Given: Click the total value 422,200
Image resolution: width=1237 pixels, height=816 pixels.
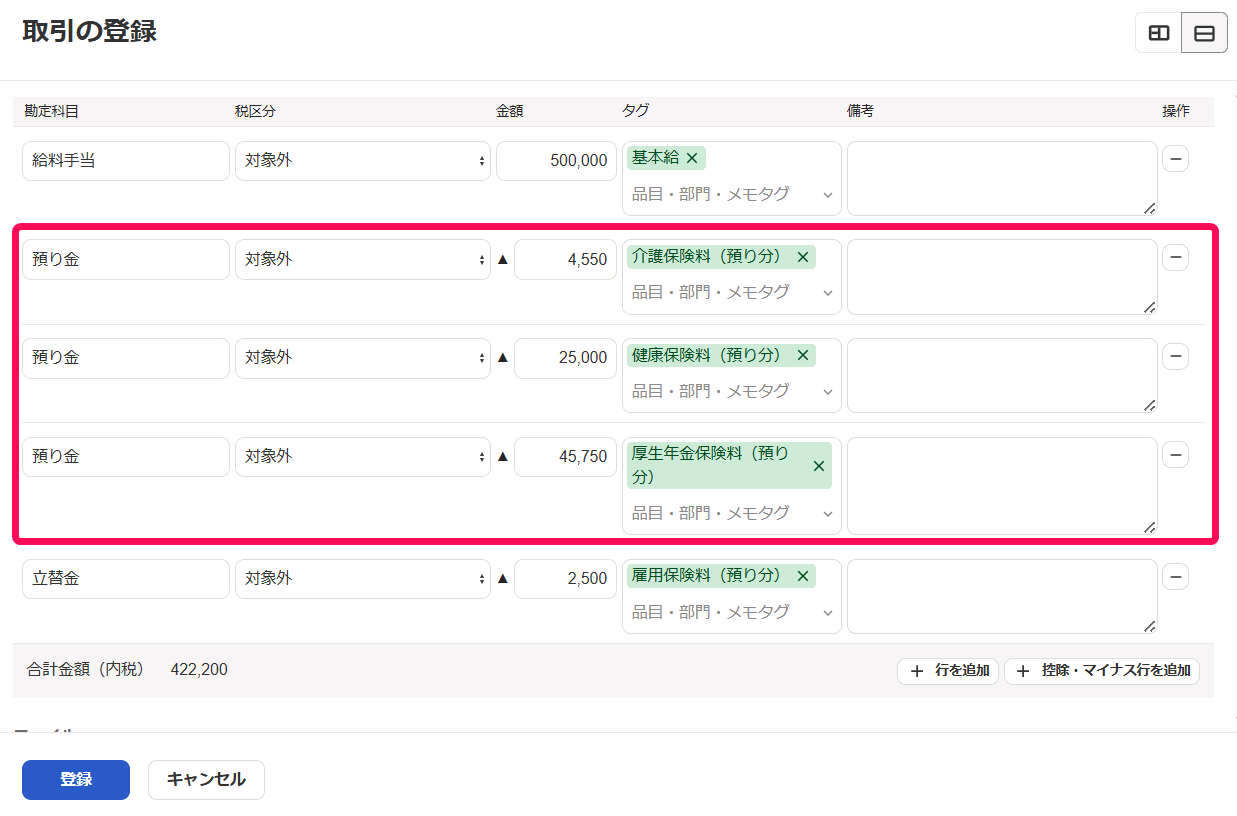Looking at the screenshot, I should click(x=199, y=669).
